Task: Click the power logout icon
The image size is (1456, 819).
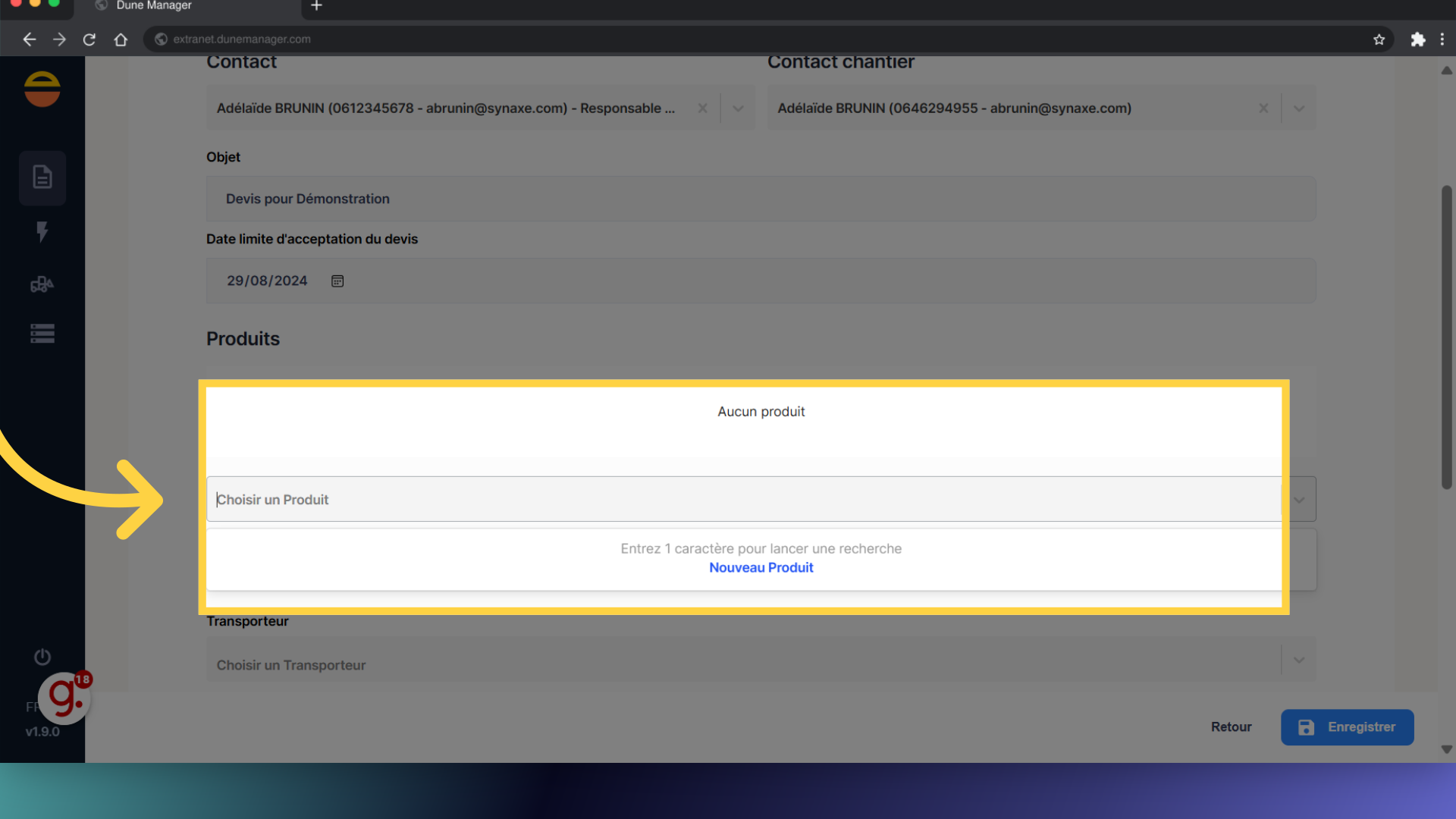Action: pos(42,657)
